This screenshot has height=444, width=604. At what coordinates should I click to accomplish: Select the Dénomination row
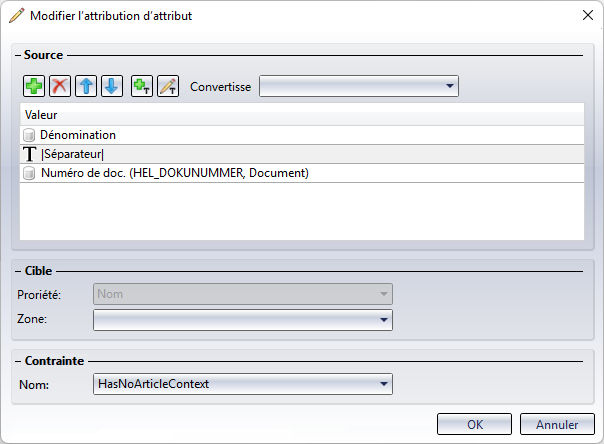point(302,135)
